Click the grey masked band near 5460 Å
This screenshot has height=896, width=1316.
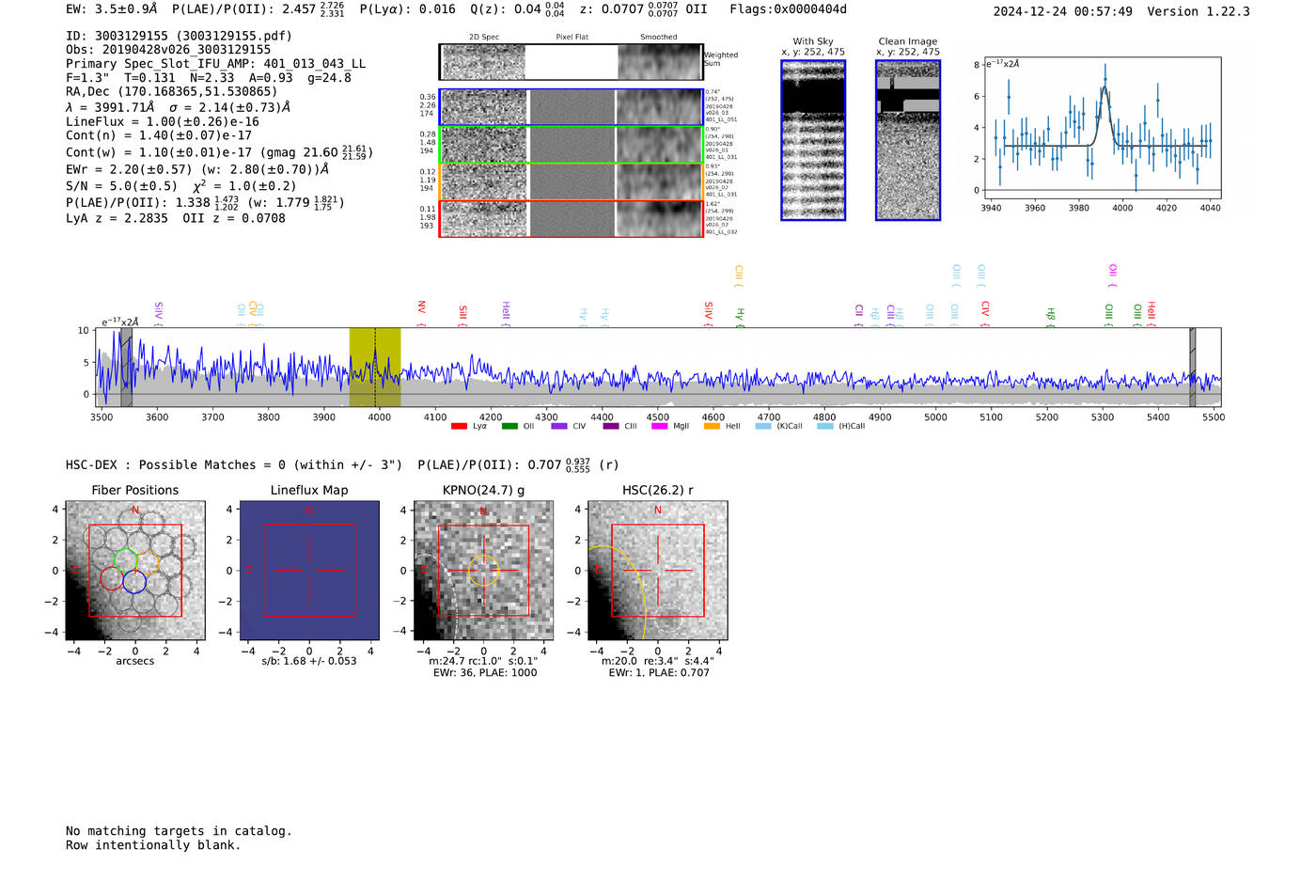click(x=1192, y=367)
